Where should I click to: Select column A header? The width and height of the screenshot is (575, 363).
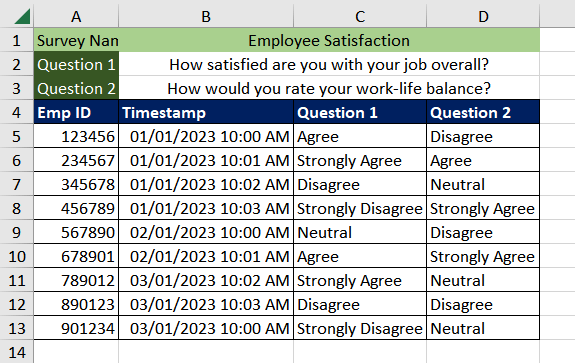pyautogui.click(x=76, y=16)
